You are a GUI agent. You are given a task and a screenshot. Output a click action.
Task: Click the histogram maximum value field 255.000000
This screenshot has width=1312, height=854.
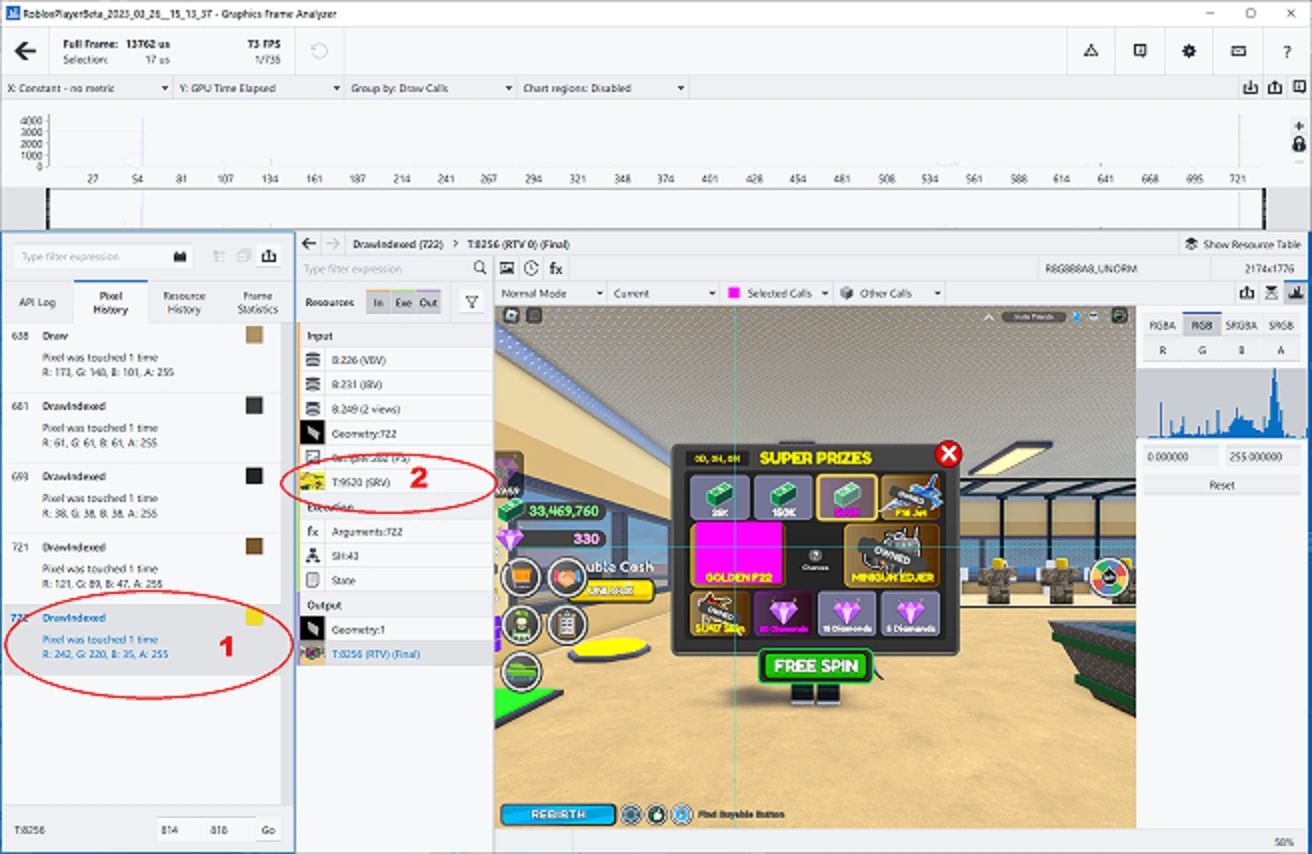[x=1261, y=456]
